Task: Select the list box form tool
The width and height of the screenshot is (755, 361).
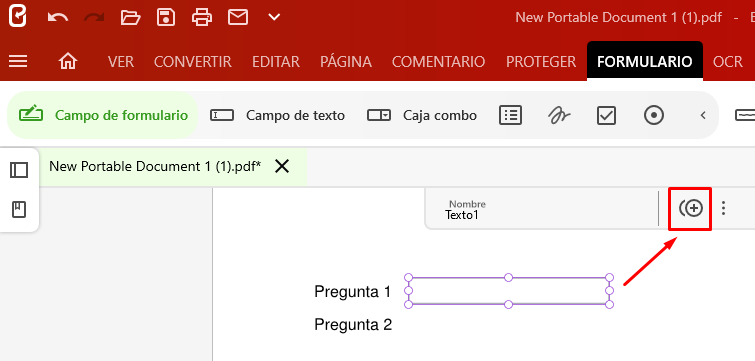Action: 510,116
